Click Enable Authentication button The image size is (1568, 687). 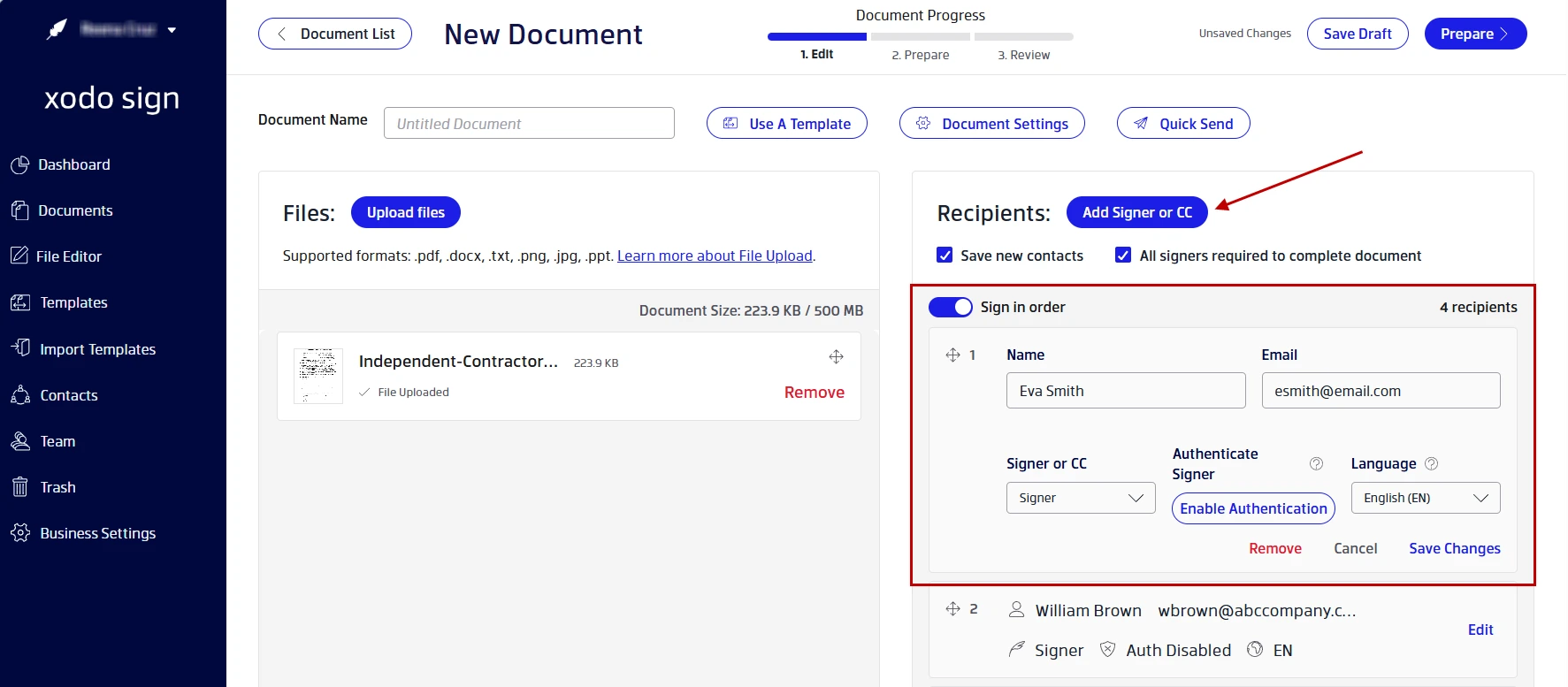point(1253,508)
